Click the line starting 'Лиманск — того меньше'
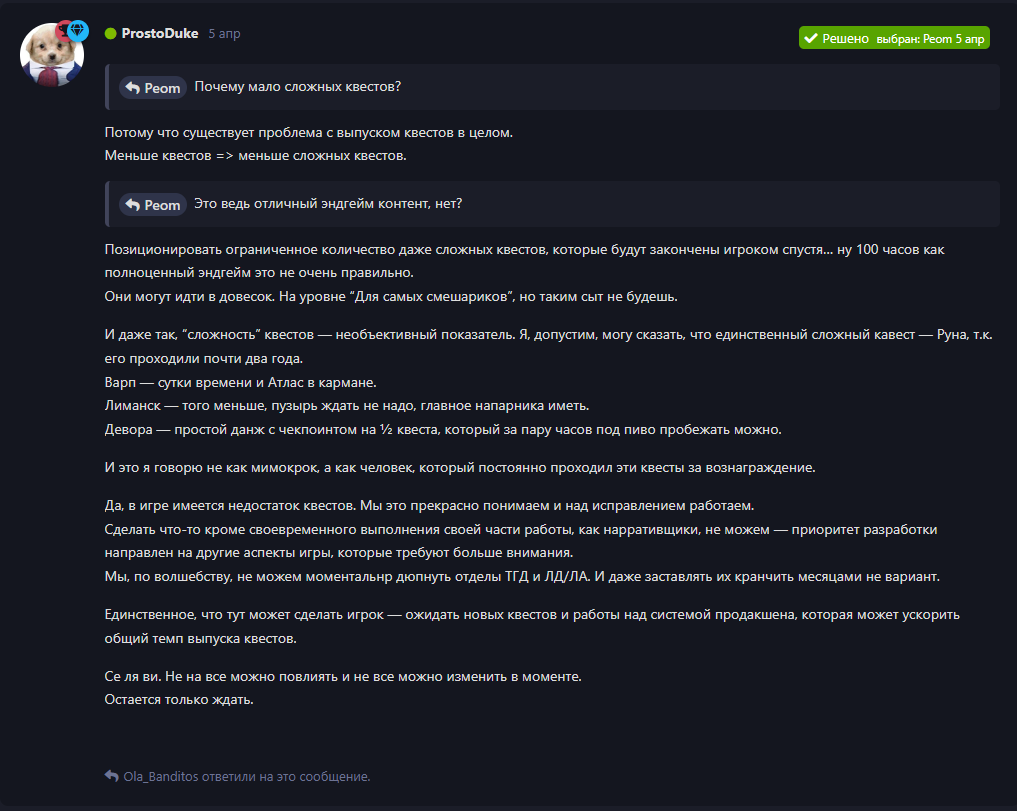 click(347, 406)
